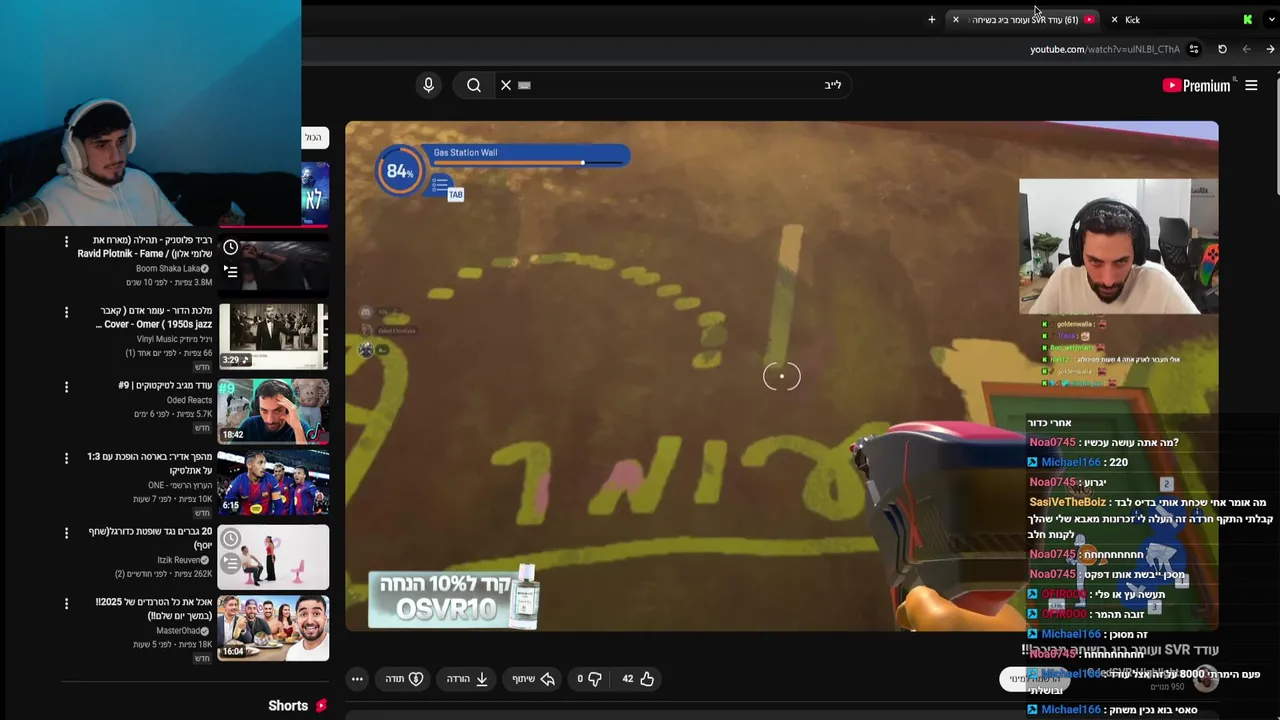The width and height of the screenshot is (1280, 720).
Task: Open site settings icon in address bar
Action: [1194, 49]
